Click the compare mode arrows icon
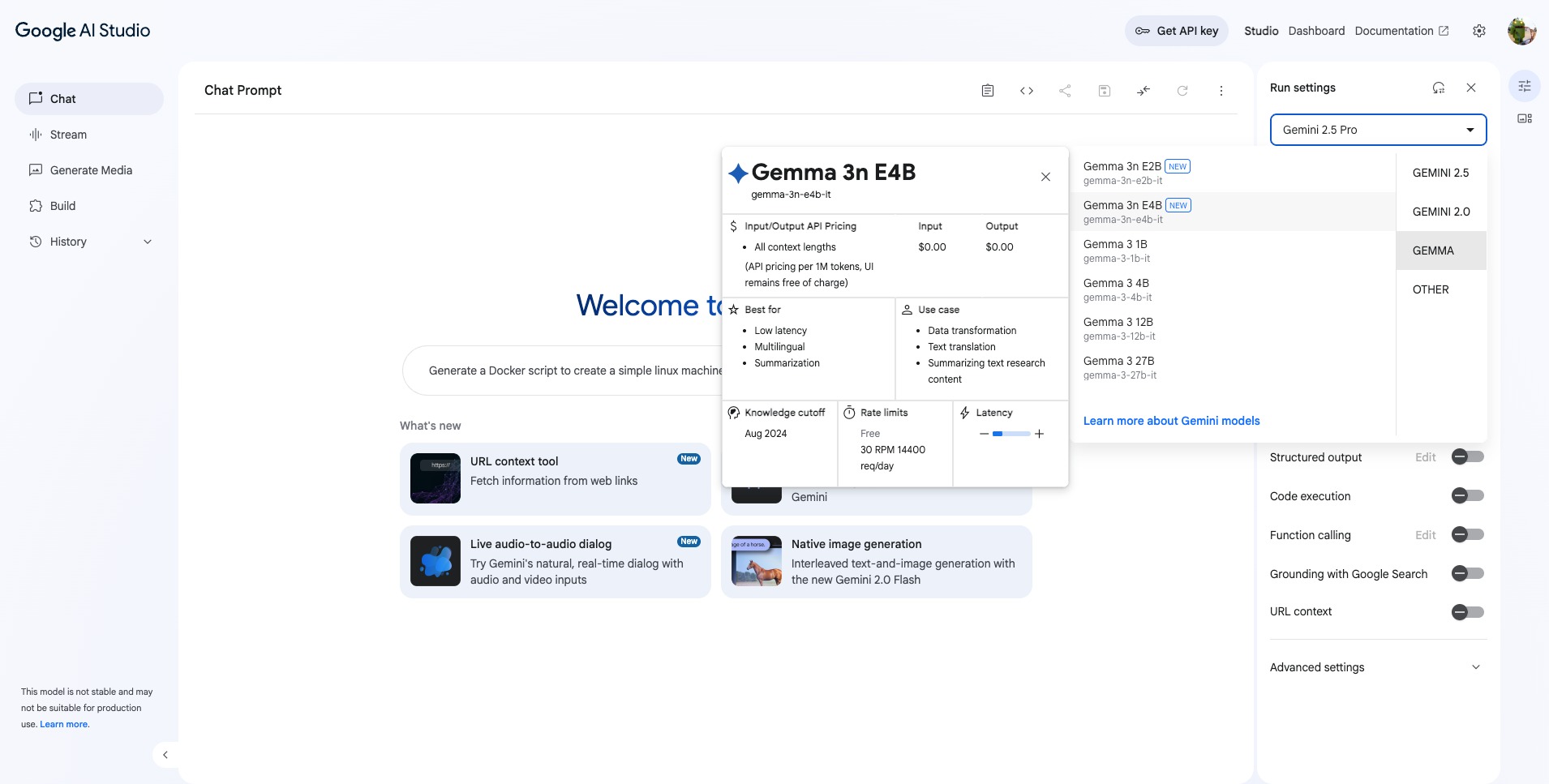Image resolution: width=1549 pixels, height=784 pixels. click(1143, 91)
